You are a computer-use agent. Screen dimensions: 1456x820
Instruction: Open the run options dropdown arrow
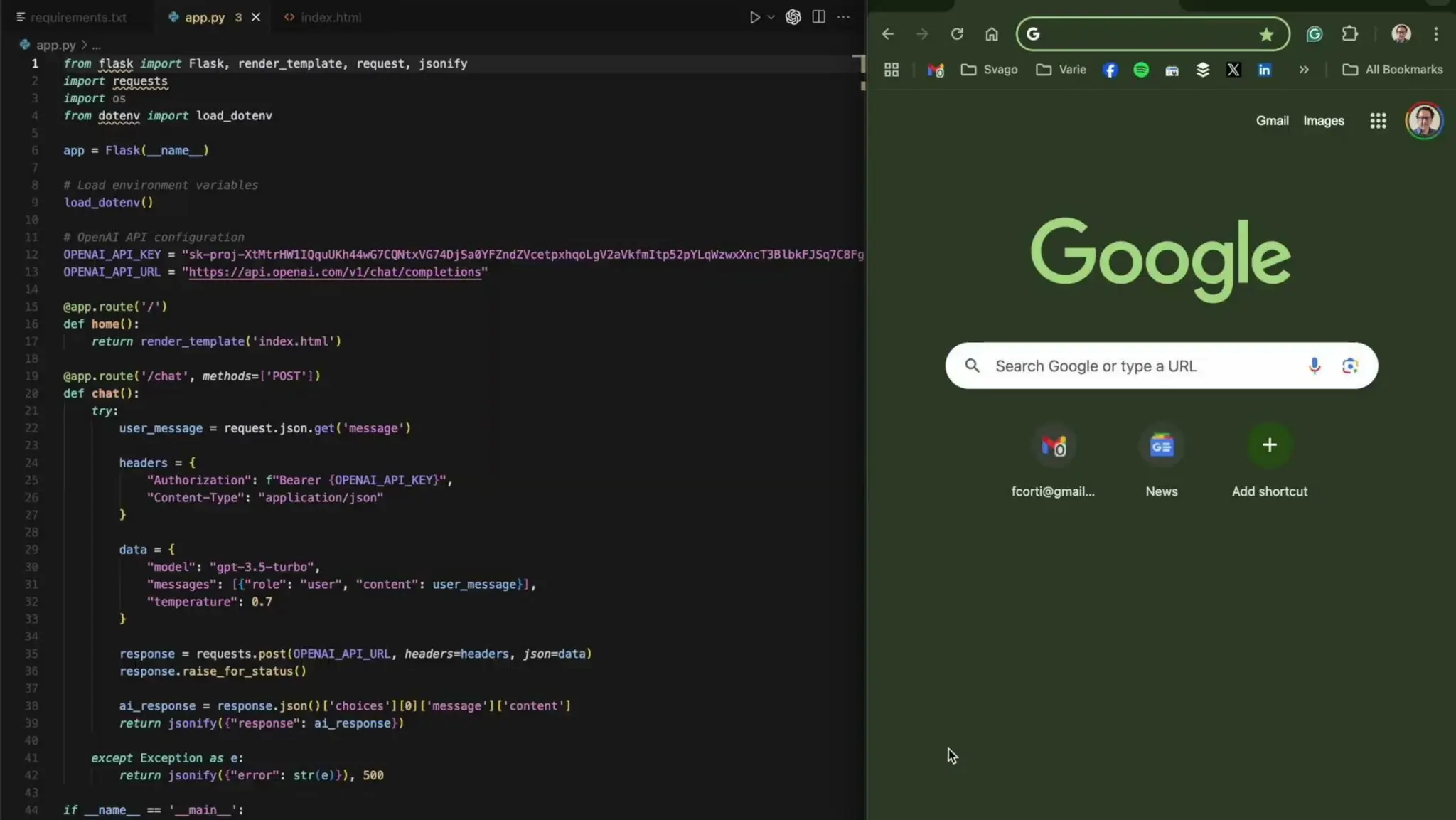(x=771, y=17)
